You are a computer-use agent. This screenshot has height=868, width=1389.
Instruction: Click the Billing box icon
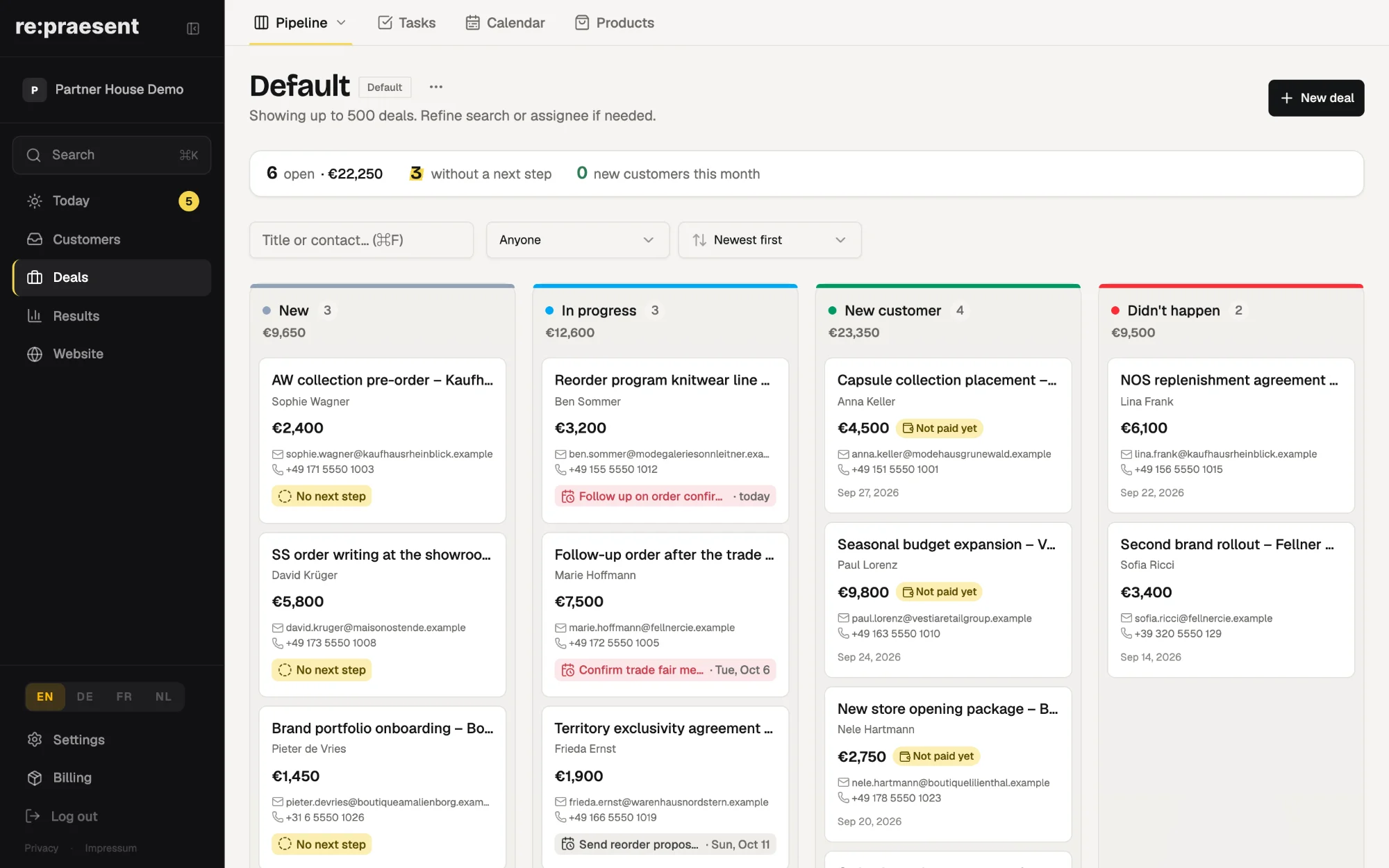tap(35, 778)
